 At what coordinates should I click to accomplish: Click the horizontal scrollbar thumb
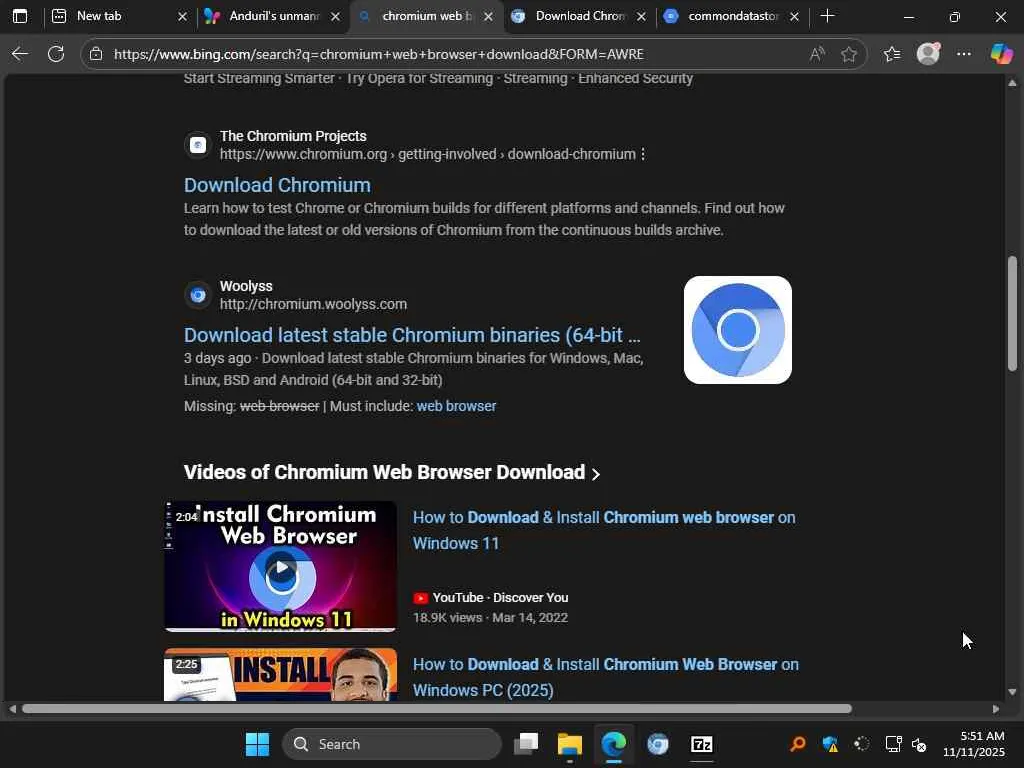pos(436,709)
